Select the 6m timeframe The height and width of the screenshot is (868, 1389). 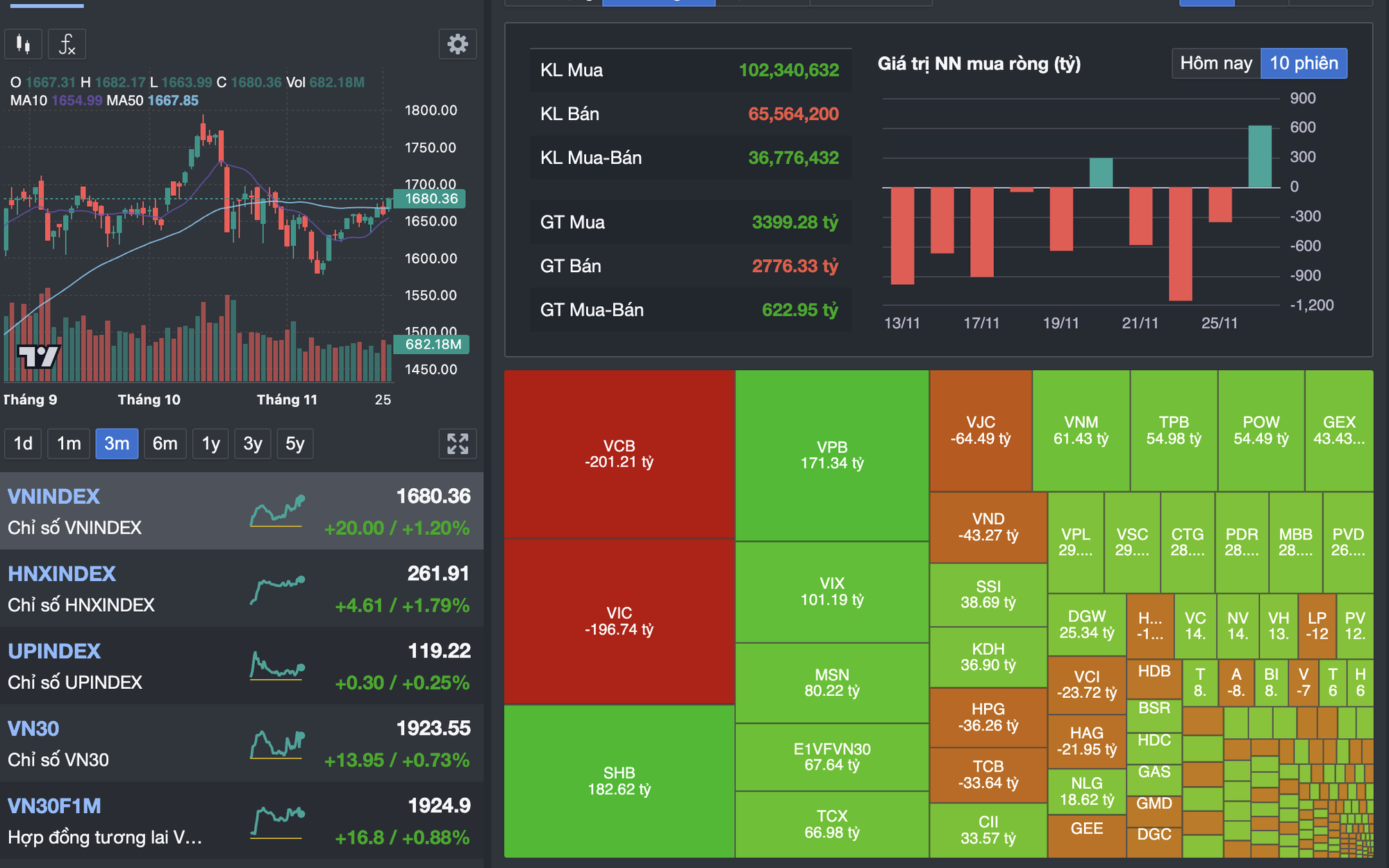tap(165, 444)
